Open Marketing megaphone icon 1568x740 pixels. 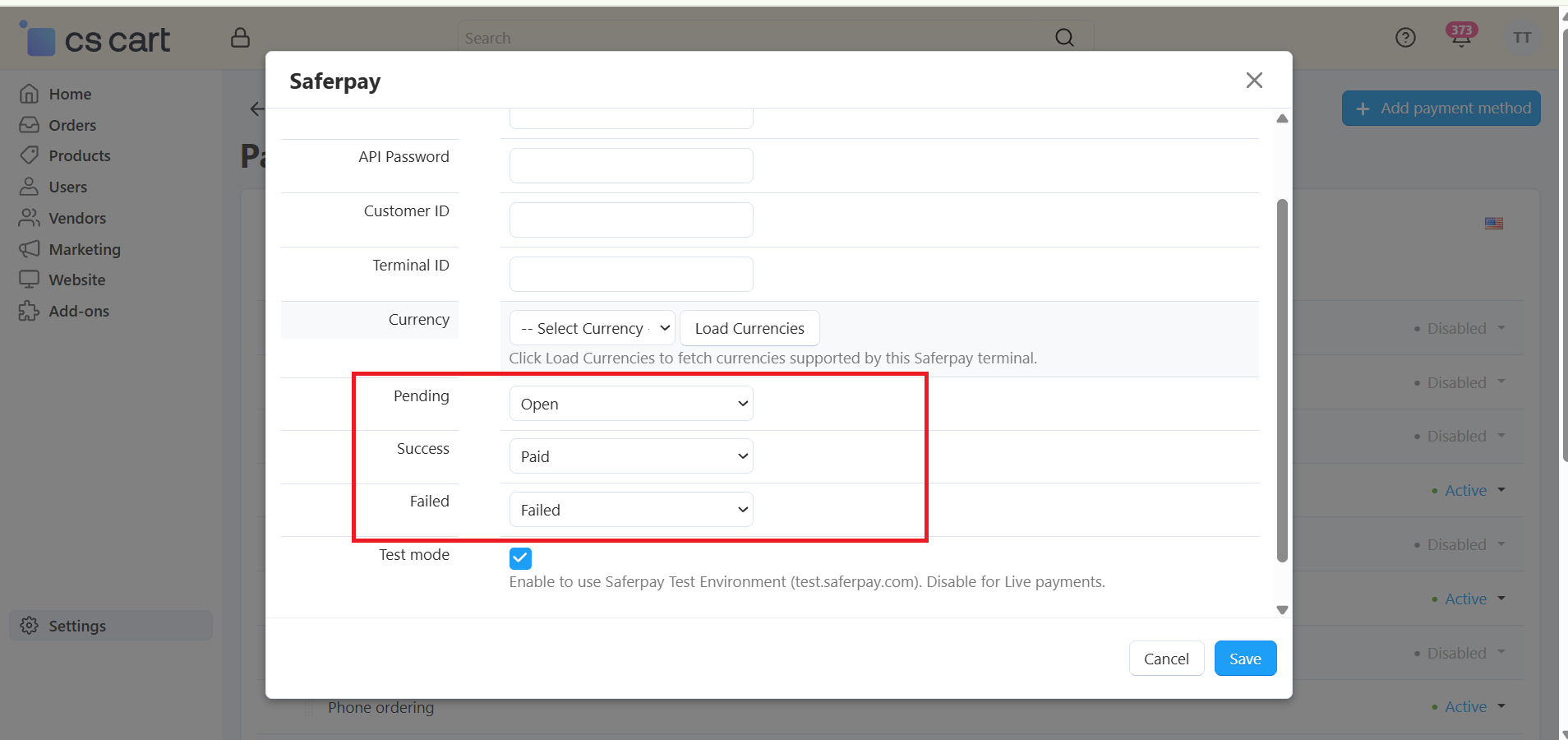(29, 249)
